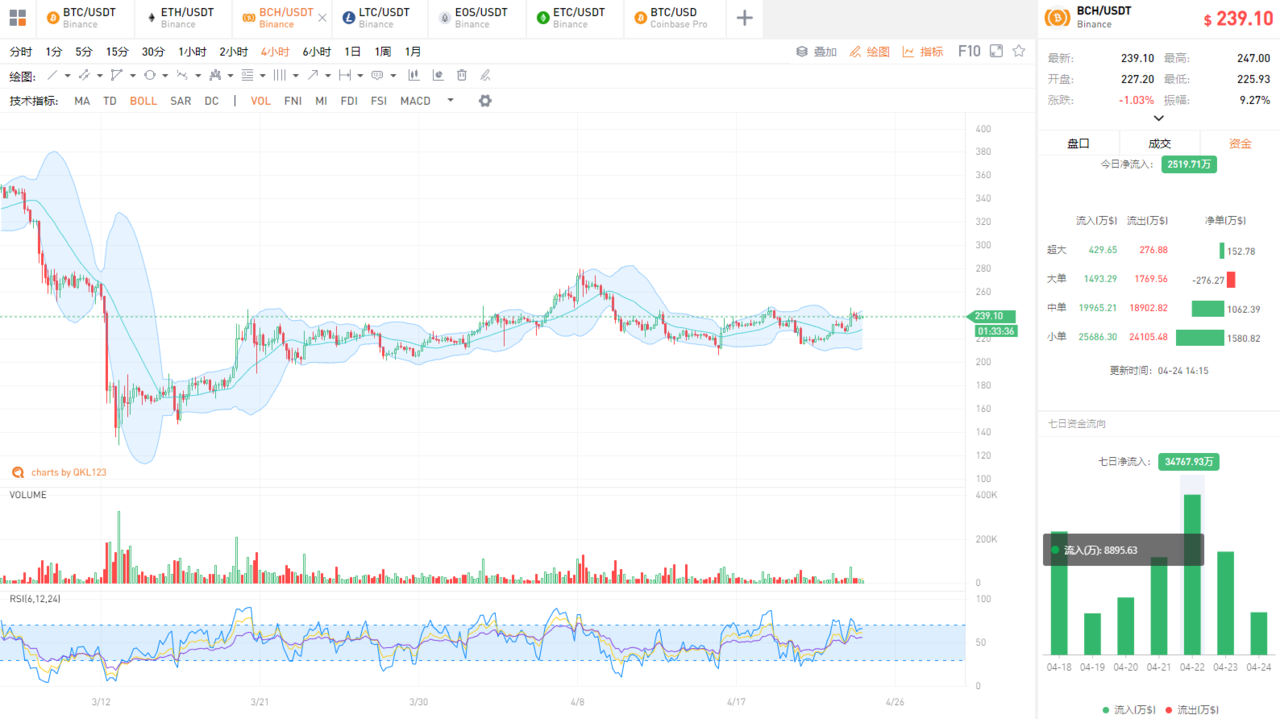Open triangle shape tool dropdown arrow
The width and height of the screenshot is (1280, 719).
coord(133,76)
